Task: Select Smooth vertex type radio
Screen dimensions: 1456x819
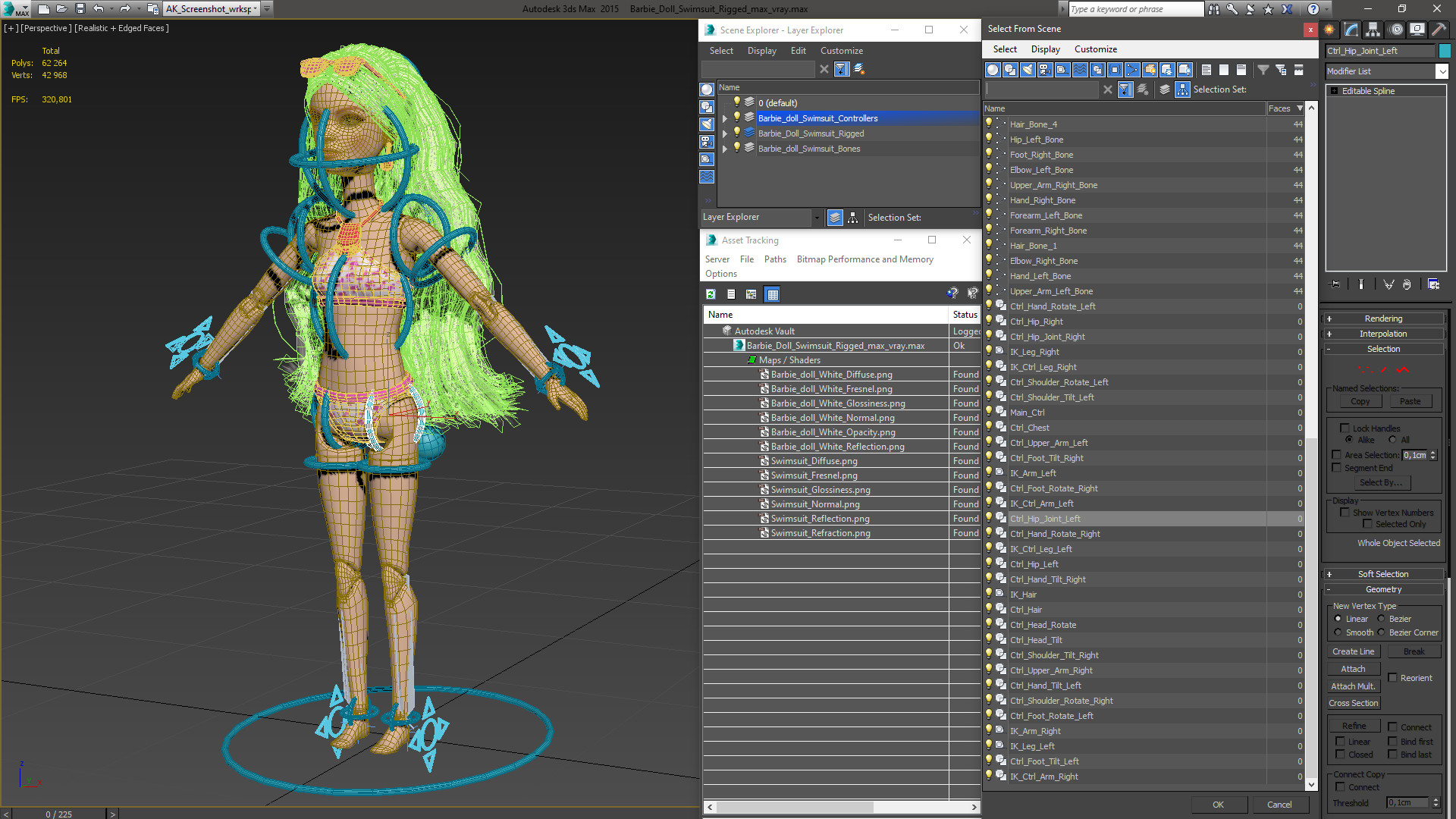Action: click(1338, 632)
